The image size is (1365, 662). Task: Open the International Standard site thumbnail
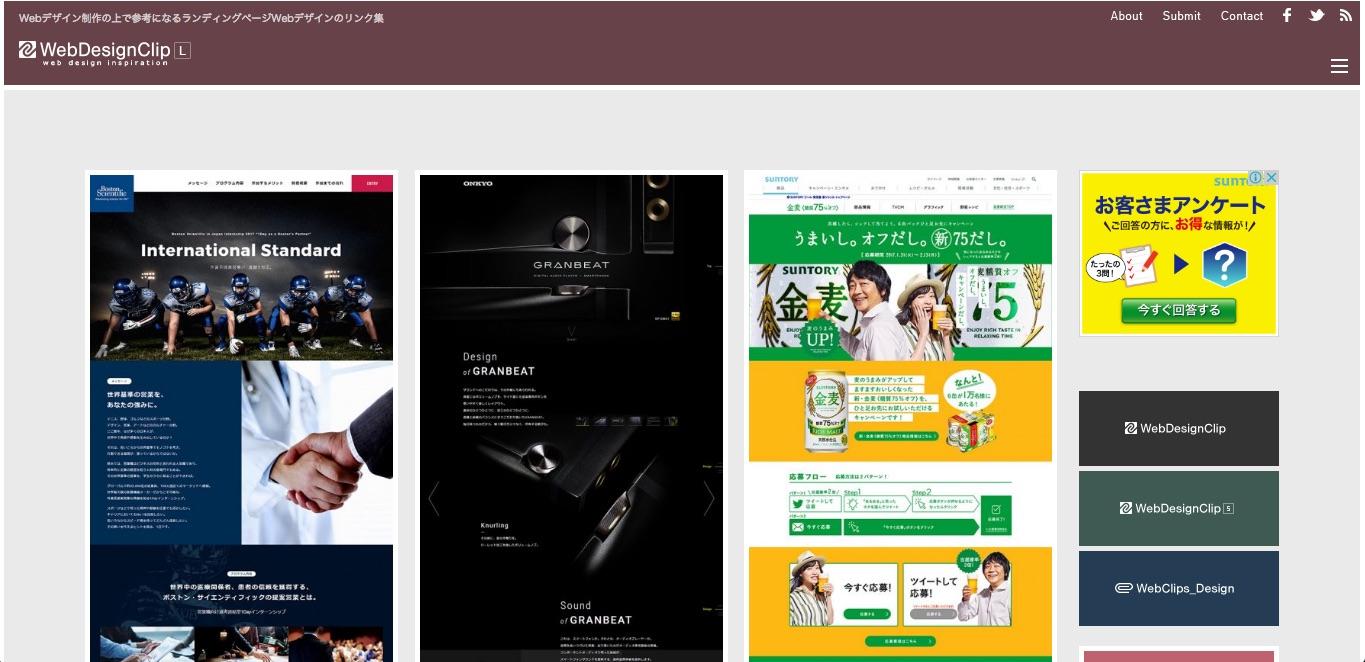[241, 418]
